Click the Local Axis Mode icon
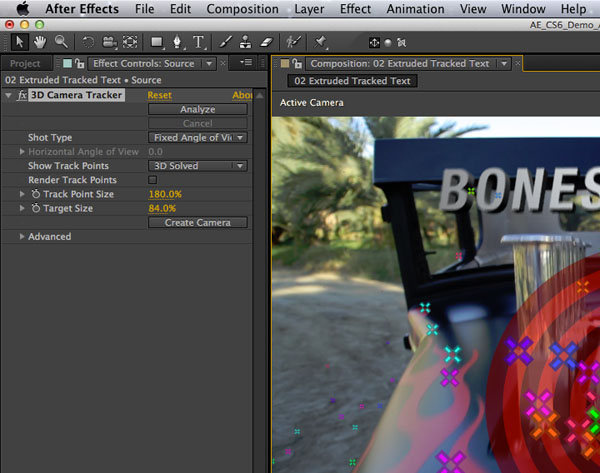 [x=374, y=42]
